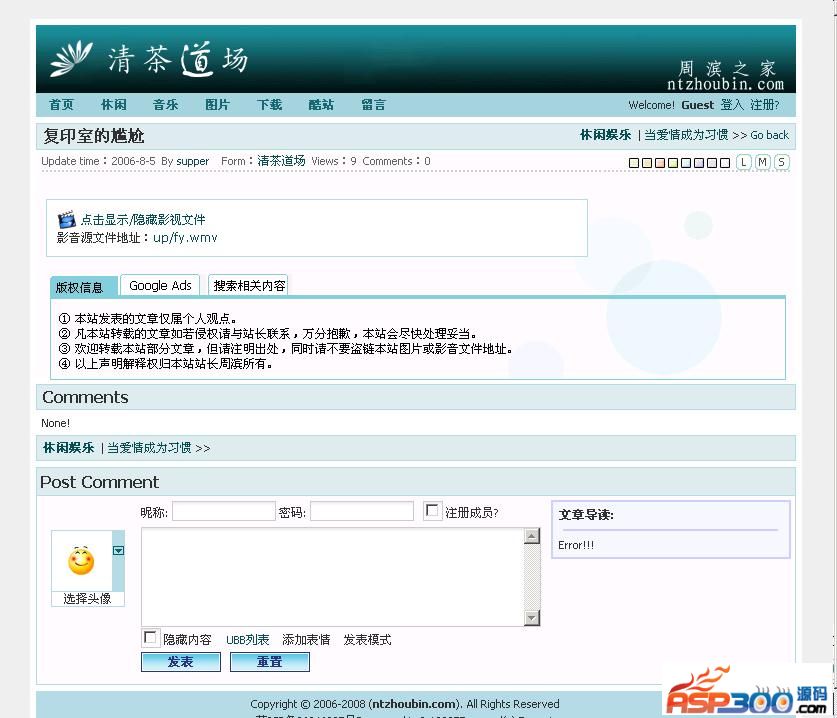Focus the 昵称 nickname input field
This screenshot has height=718, width=837.
(224, 511)
